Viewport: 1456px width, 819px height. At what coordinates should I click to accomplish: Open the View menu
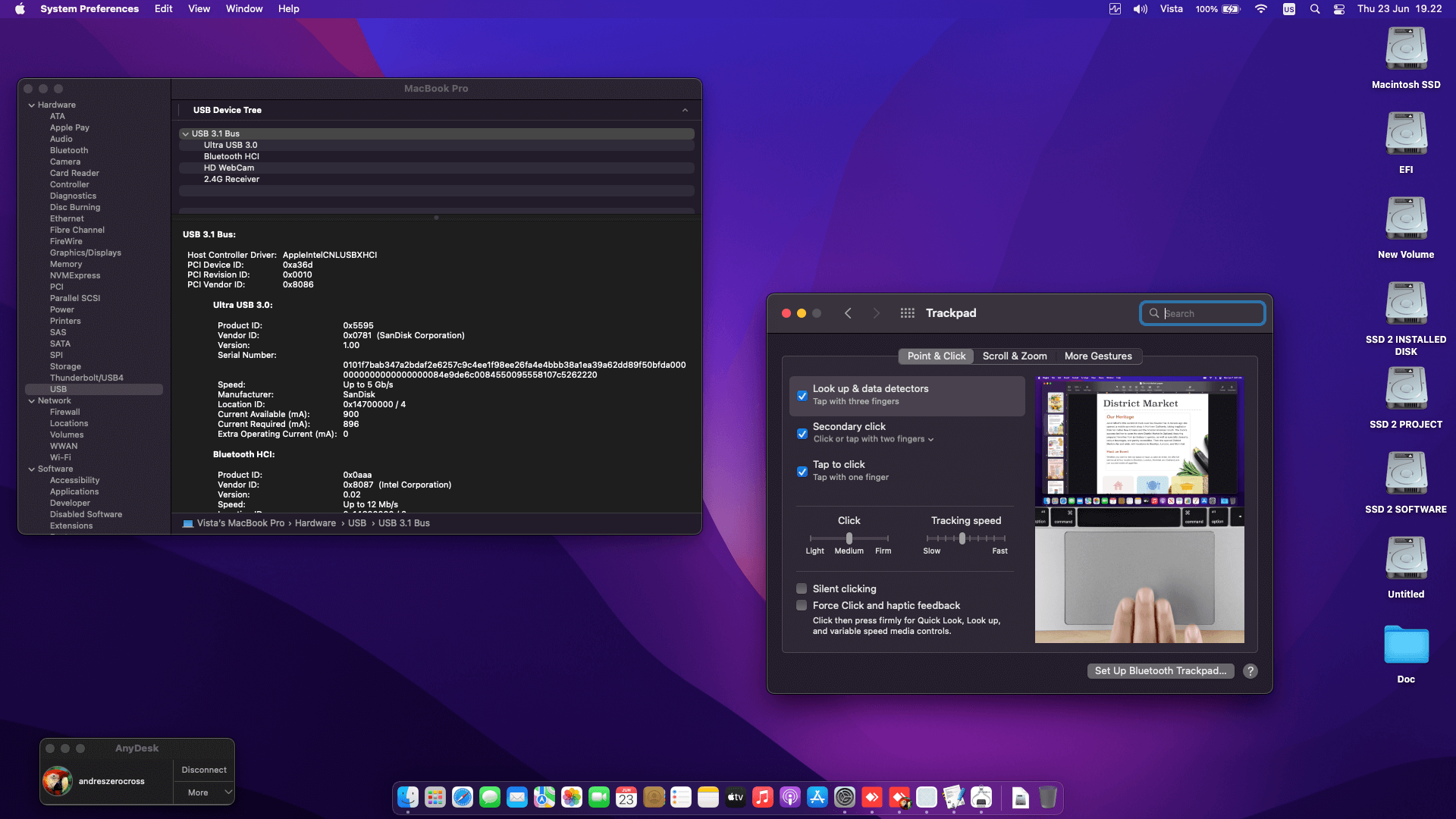(x=199, y=9)
